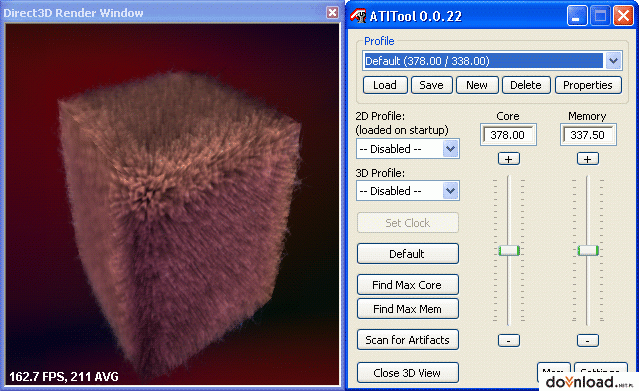The image size is (639, 391).
Task: Start Find Max Core
Action: point(408,285)
